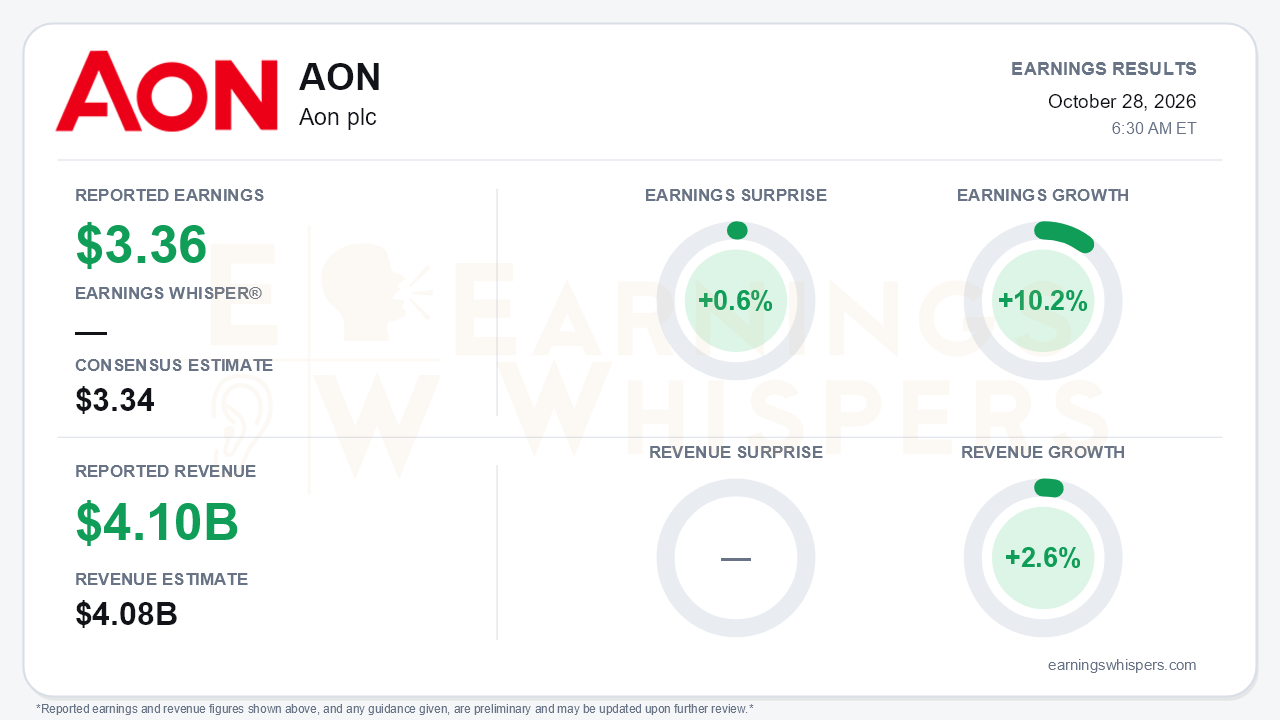Click the EARNINGS RESULTS header label

pos(1104,69)
